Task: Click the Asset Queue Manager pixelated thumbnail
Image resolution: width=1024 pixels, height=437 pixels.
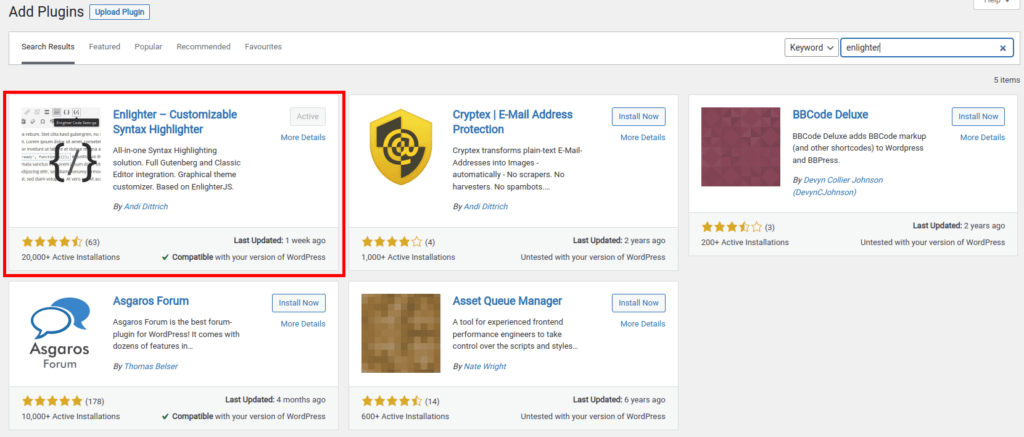Action: tap(400, 333)
